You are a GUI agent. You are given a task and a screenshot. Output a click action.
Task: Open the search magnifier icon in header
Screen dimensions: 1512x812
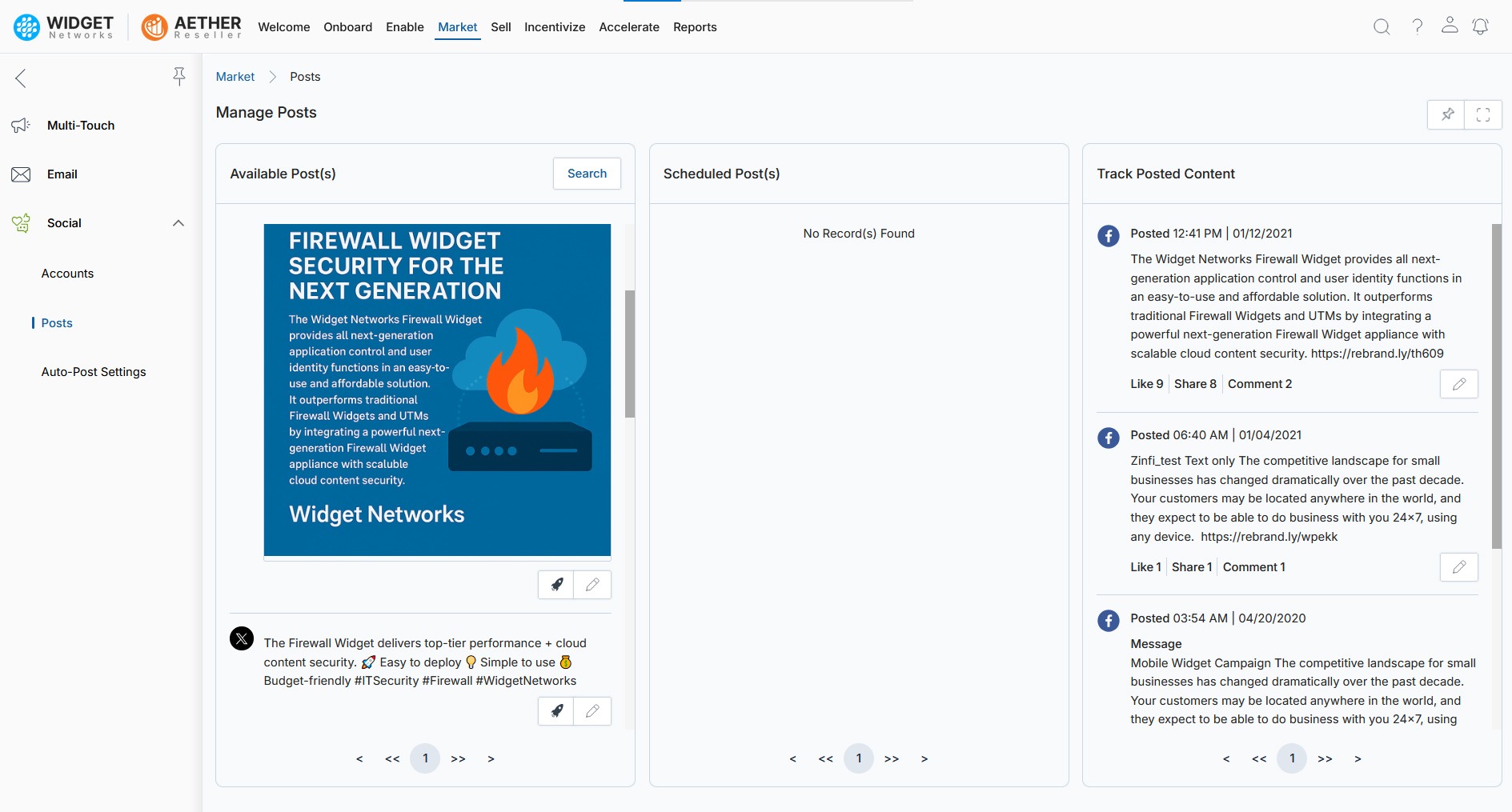tap(1382, 27)
